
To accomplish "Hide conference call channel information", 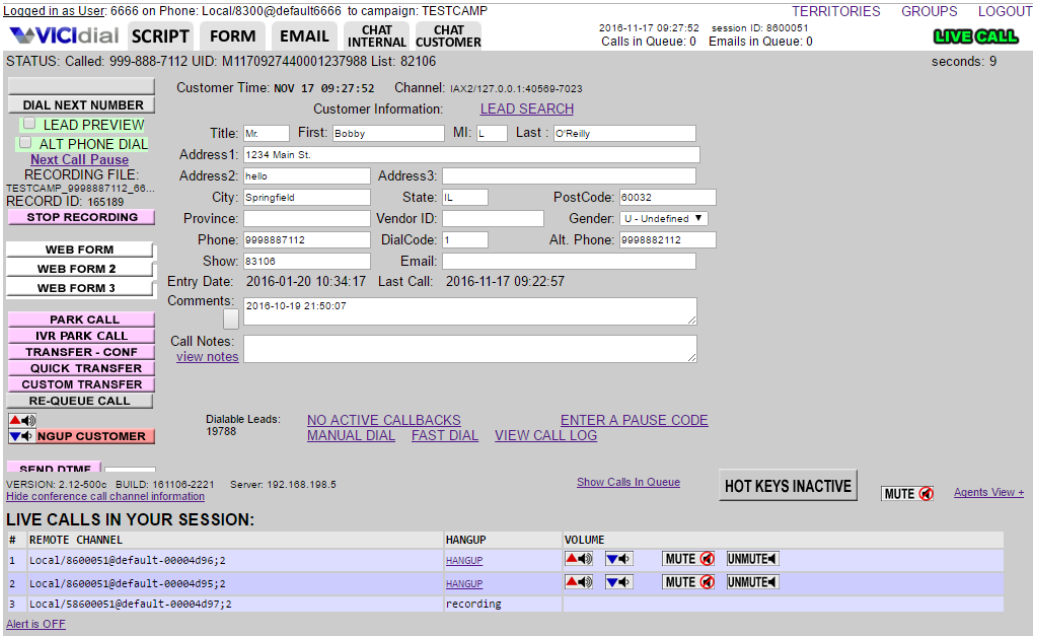I will click(105, 496).
